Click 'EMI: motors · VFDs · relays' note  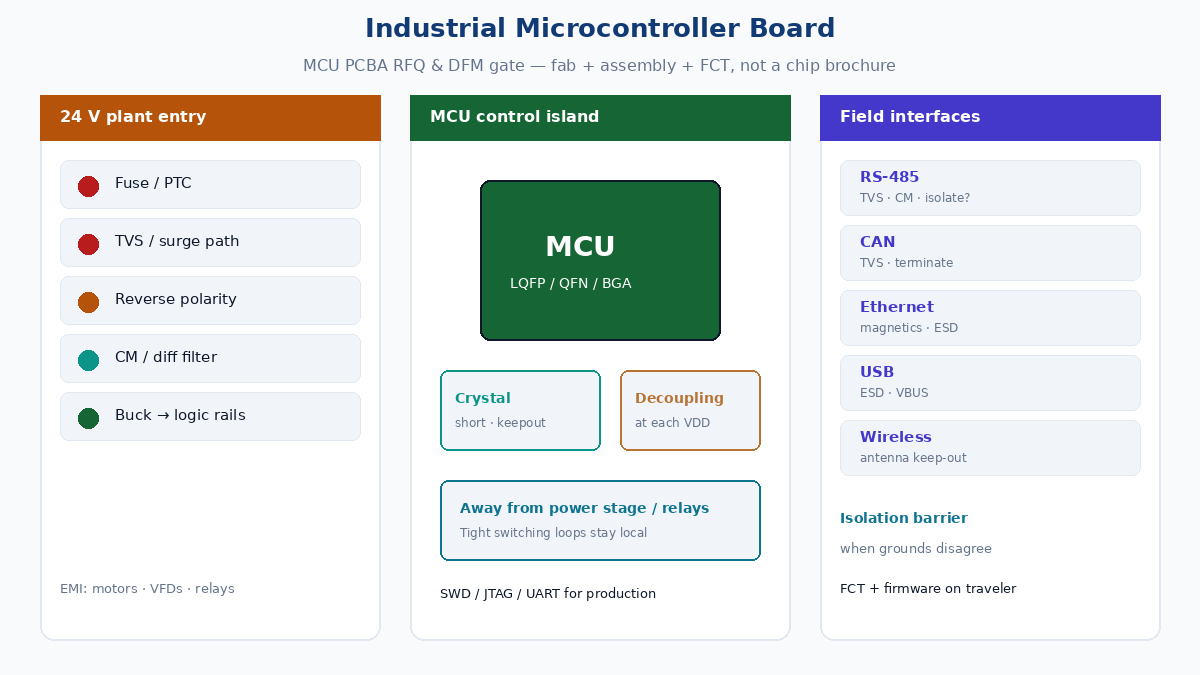click(147, 589)
